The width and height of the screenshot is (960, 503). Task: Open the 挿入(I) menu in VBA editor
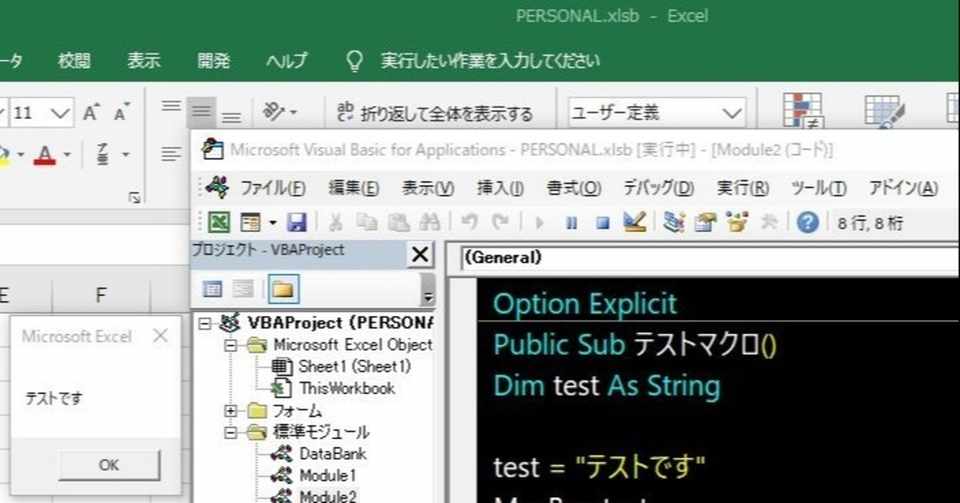click(x=500, y=188)
